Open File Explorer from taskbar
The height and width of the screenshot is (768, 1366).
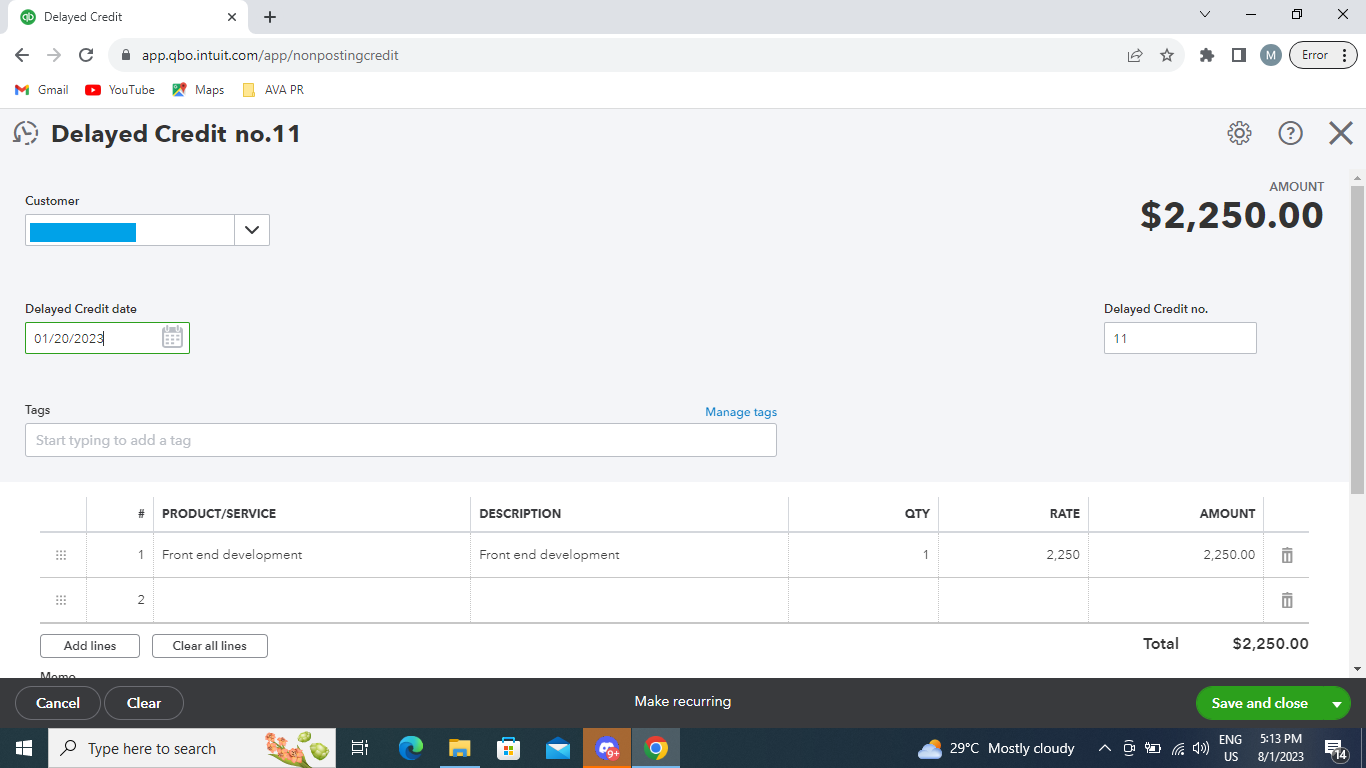tap(460, 748)
